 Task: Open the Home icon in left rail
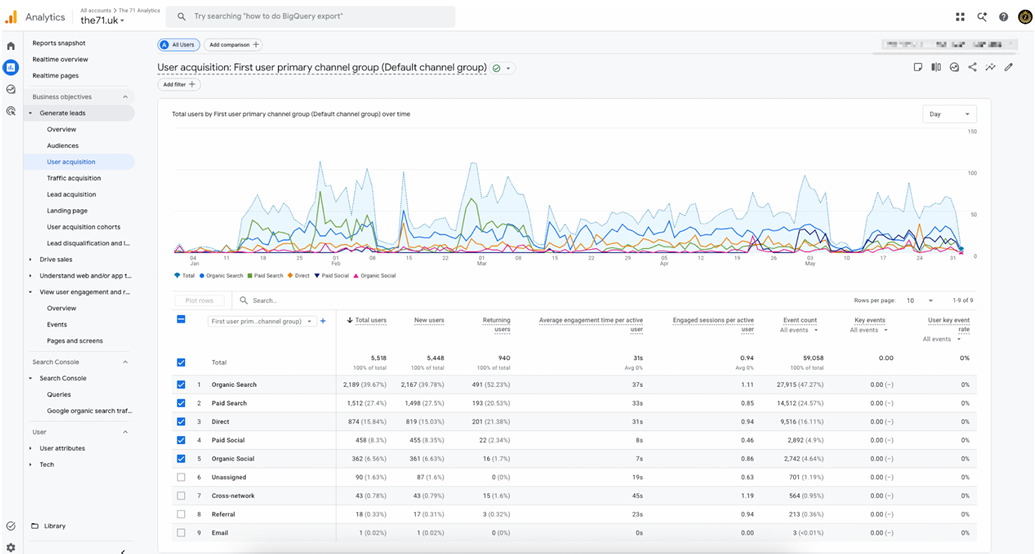(11, 46)
